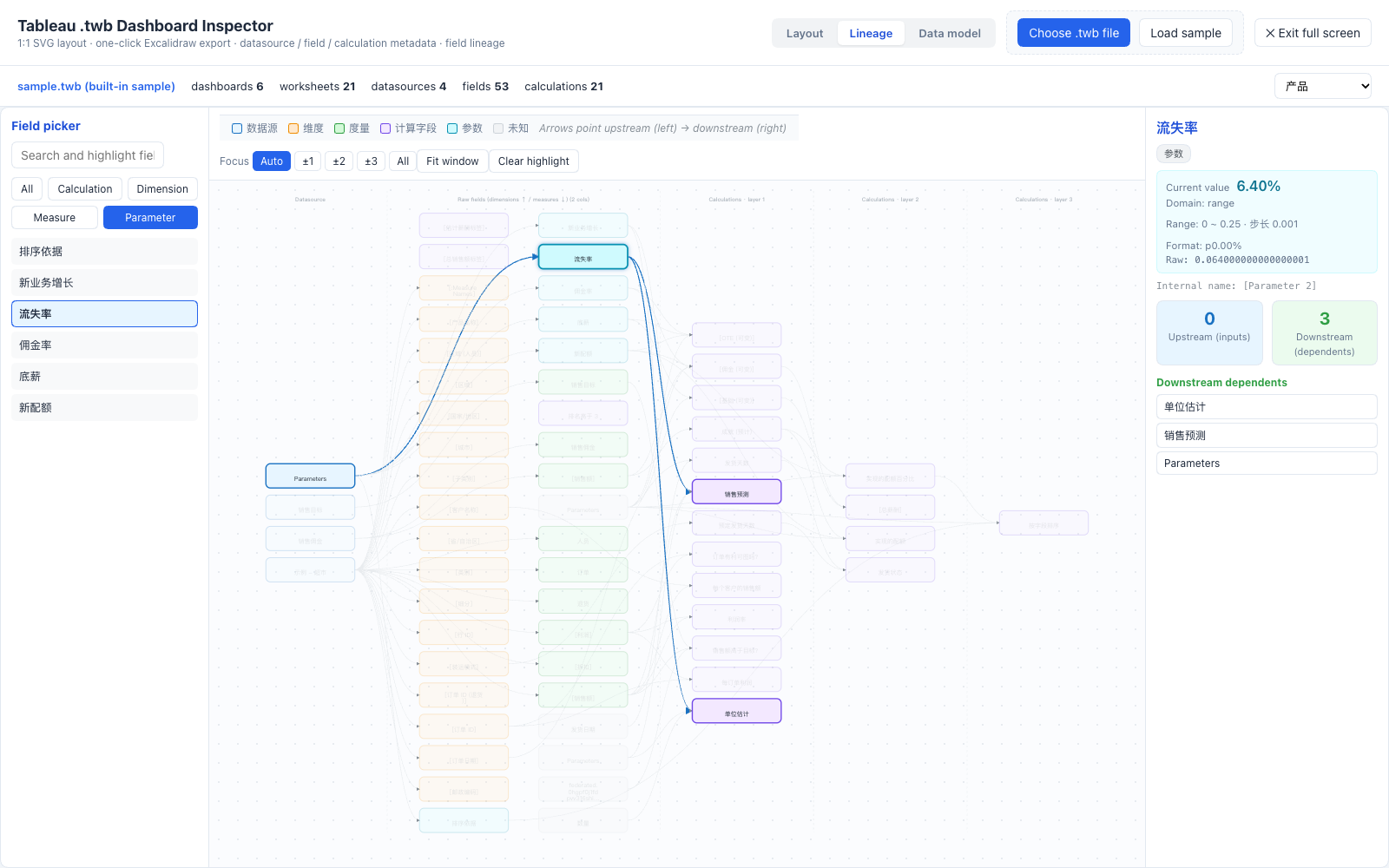Switch to the Layout tab
This screenshot has height=868, width=1389.
[805, 33]
